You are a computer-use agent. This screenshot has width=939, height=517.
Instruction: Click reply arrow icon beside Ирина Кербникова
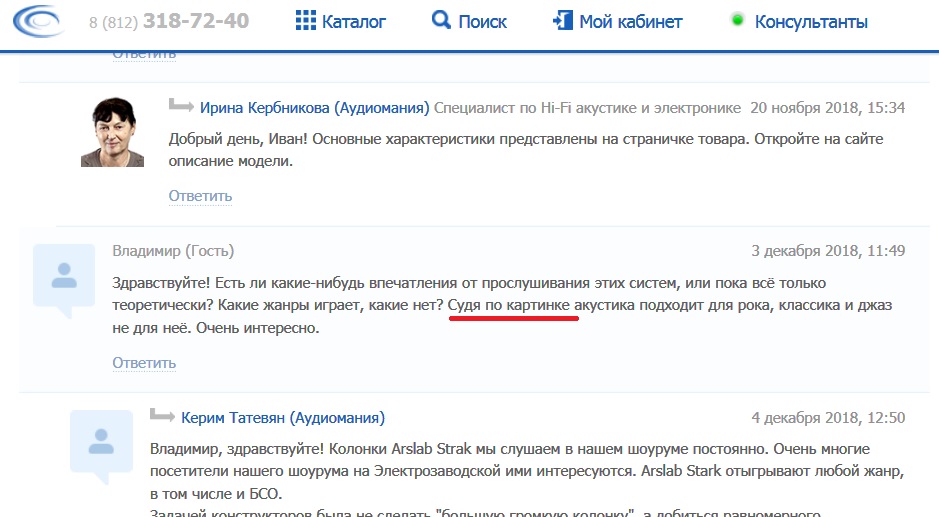(181, 106)
